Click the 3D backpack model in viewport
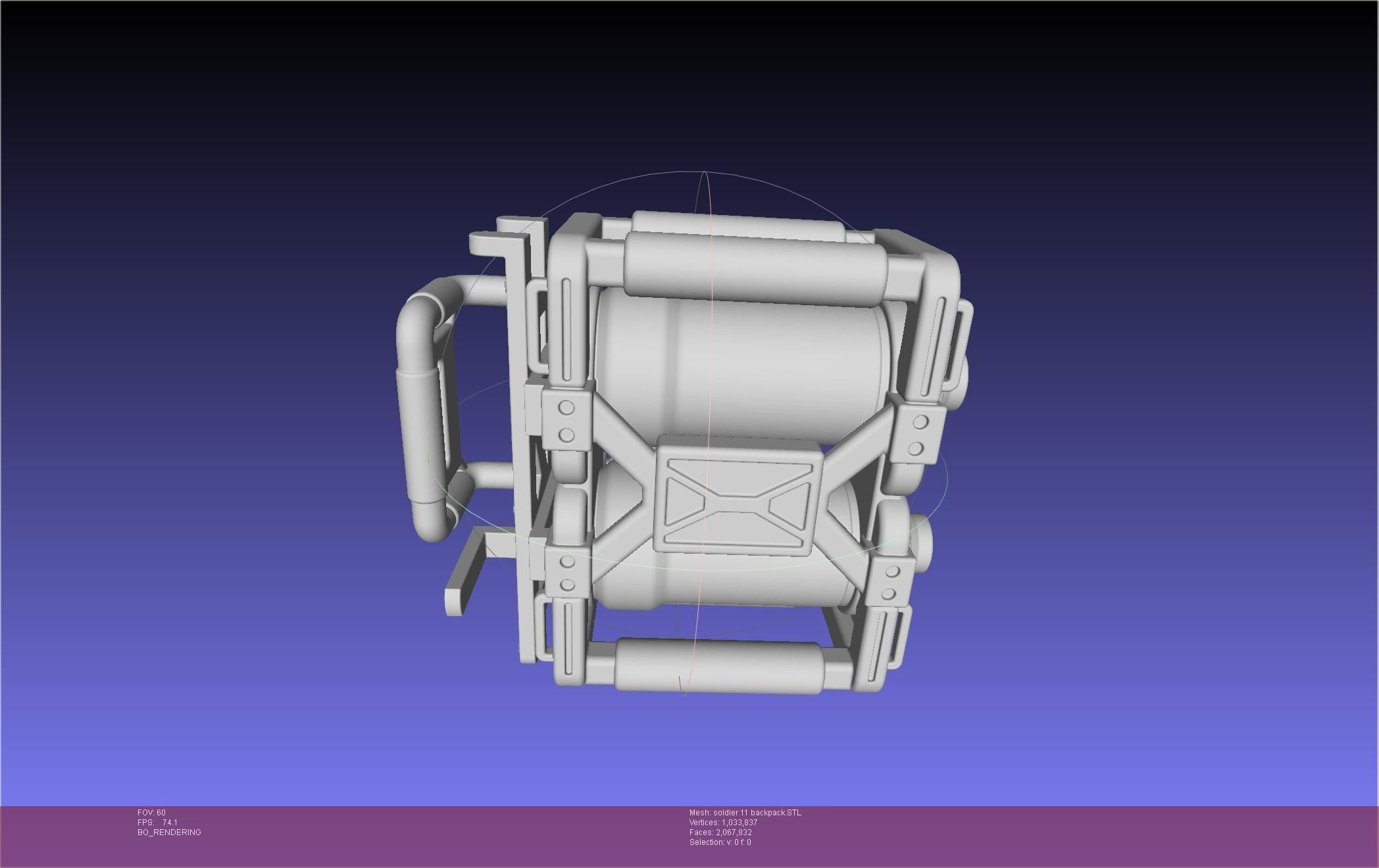Image resolution: width=1379 pixels, height=868 pixels. [x=684, y=452]
